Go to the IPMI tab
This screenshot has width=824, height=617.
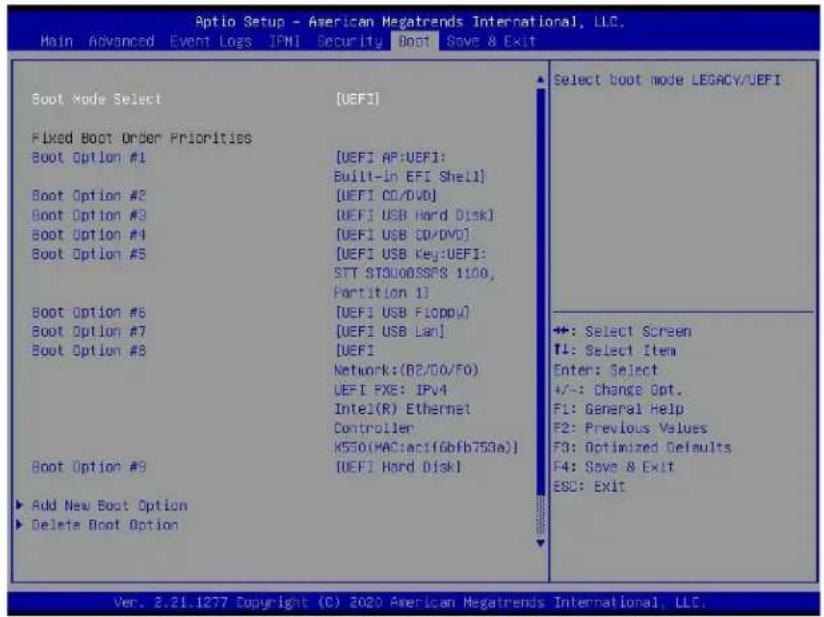(284, 41)
